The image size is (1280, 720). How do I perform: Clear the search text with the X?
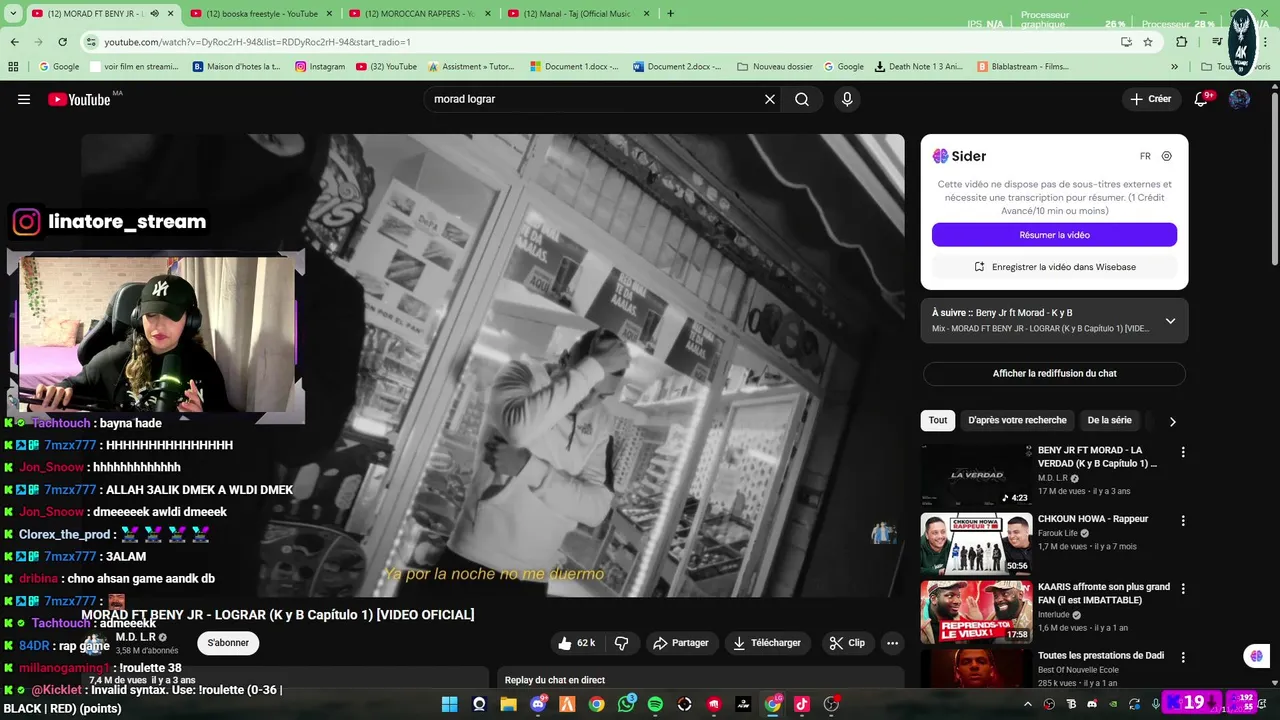(770, 99)
